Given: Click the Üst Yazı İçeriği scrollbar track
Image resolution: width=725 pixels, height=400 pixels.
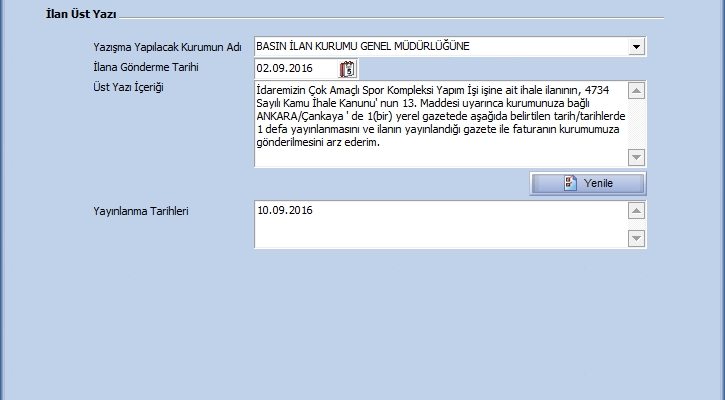Looking at the screenshot, I should click(x=636, y=124).
